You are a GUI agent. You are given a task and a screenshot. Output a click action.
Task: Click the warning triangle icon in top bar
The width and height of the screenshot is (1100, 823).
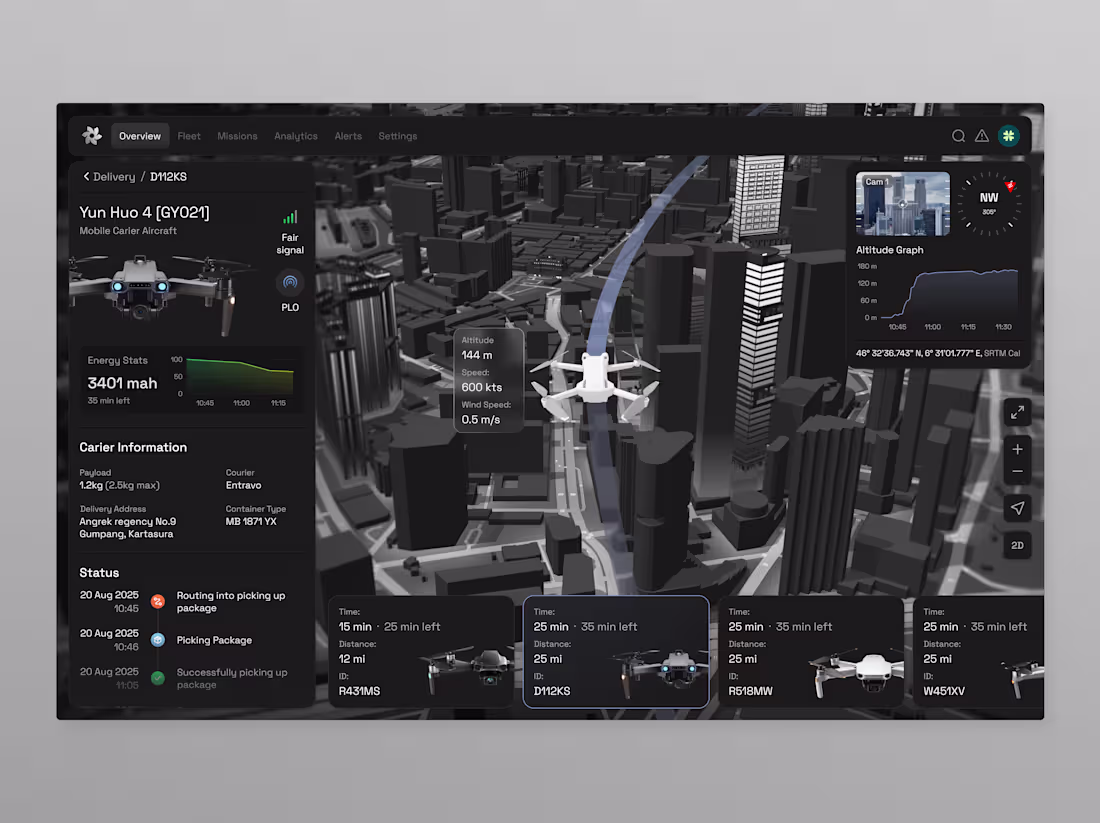click(x=981, y=135)
